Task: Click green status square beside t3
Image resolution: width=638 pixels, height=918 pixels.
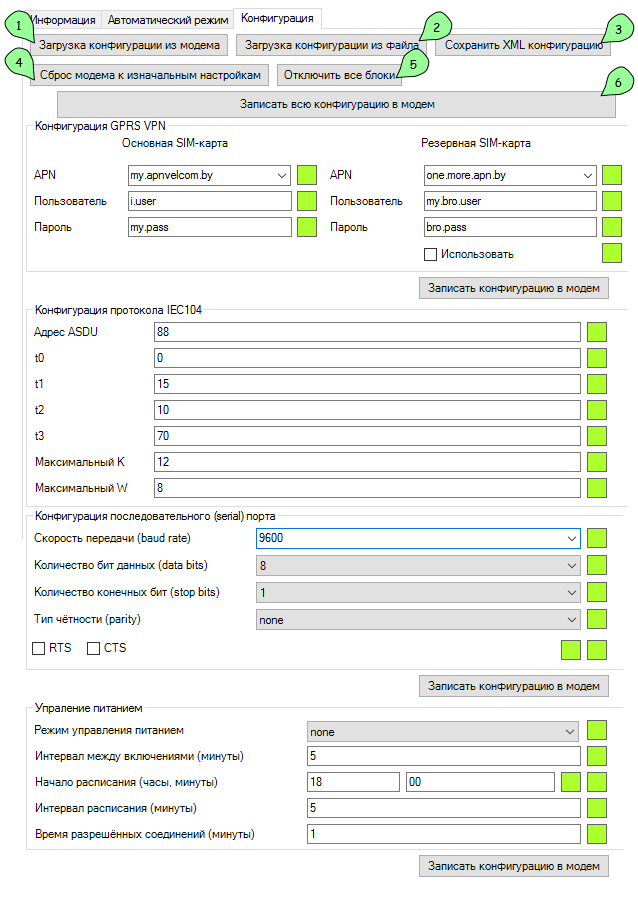Action: pyautogui.click(x=597, y=436)
